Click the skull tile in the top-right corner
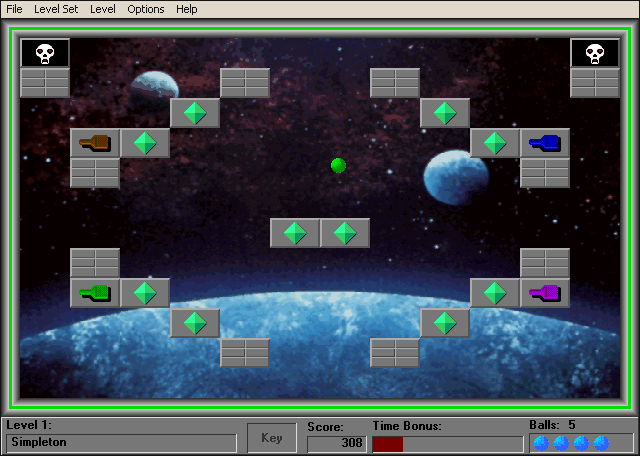 coord(595,53)
